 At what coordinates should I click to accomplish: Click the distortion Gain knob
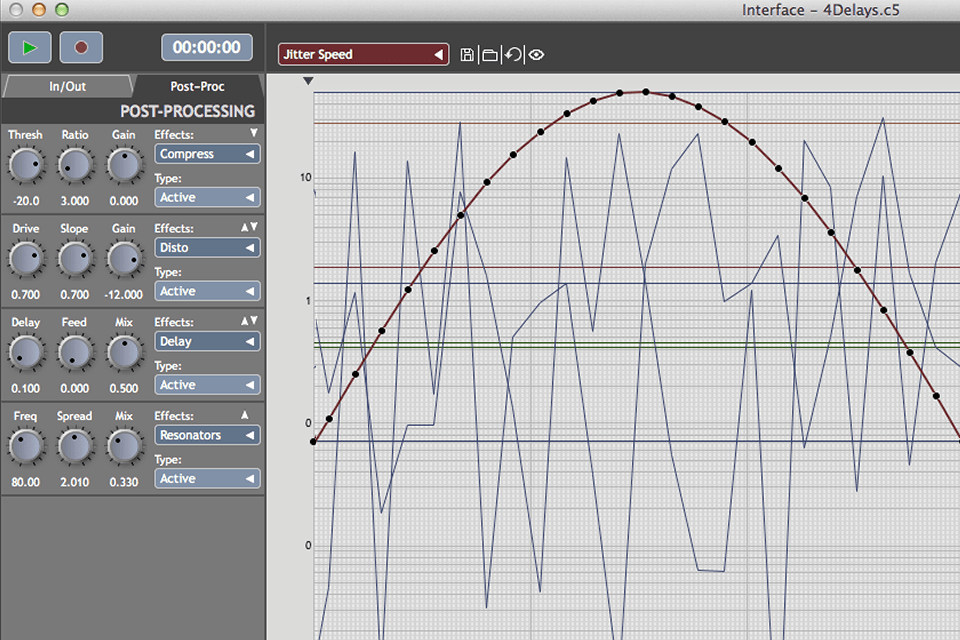click(124, 259)
